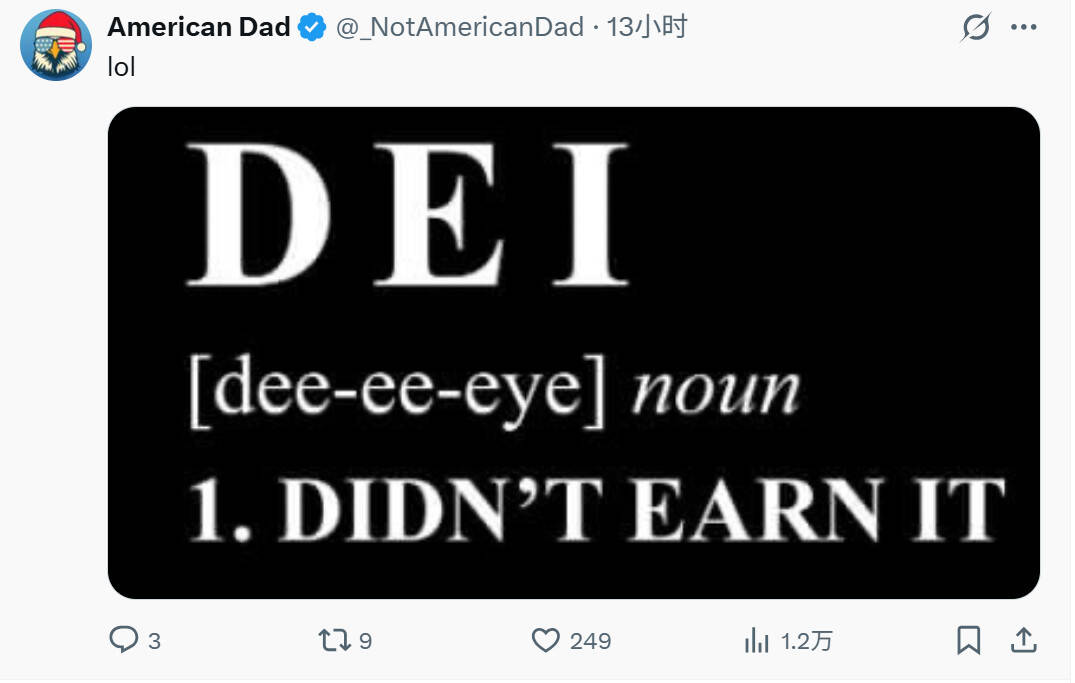Viewport: 1075px width, 683px height.
Task: Open the three-dot more options menu
Action: point(1024,28)
